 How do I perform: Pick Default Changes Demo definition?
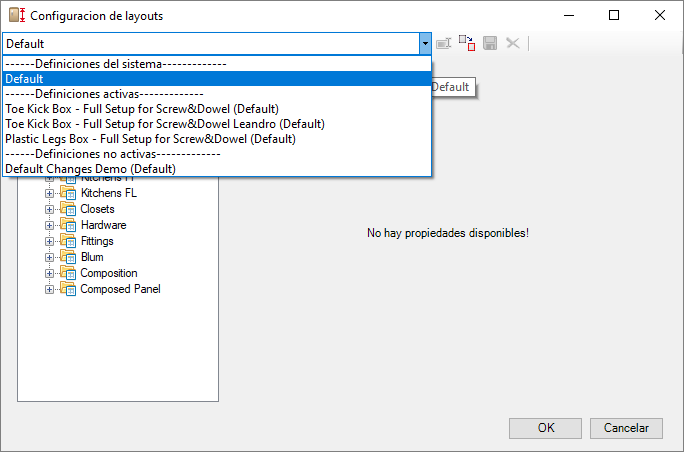[90, 169]
